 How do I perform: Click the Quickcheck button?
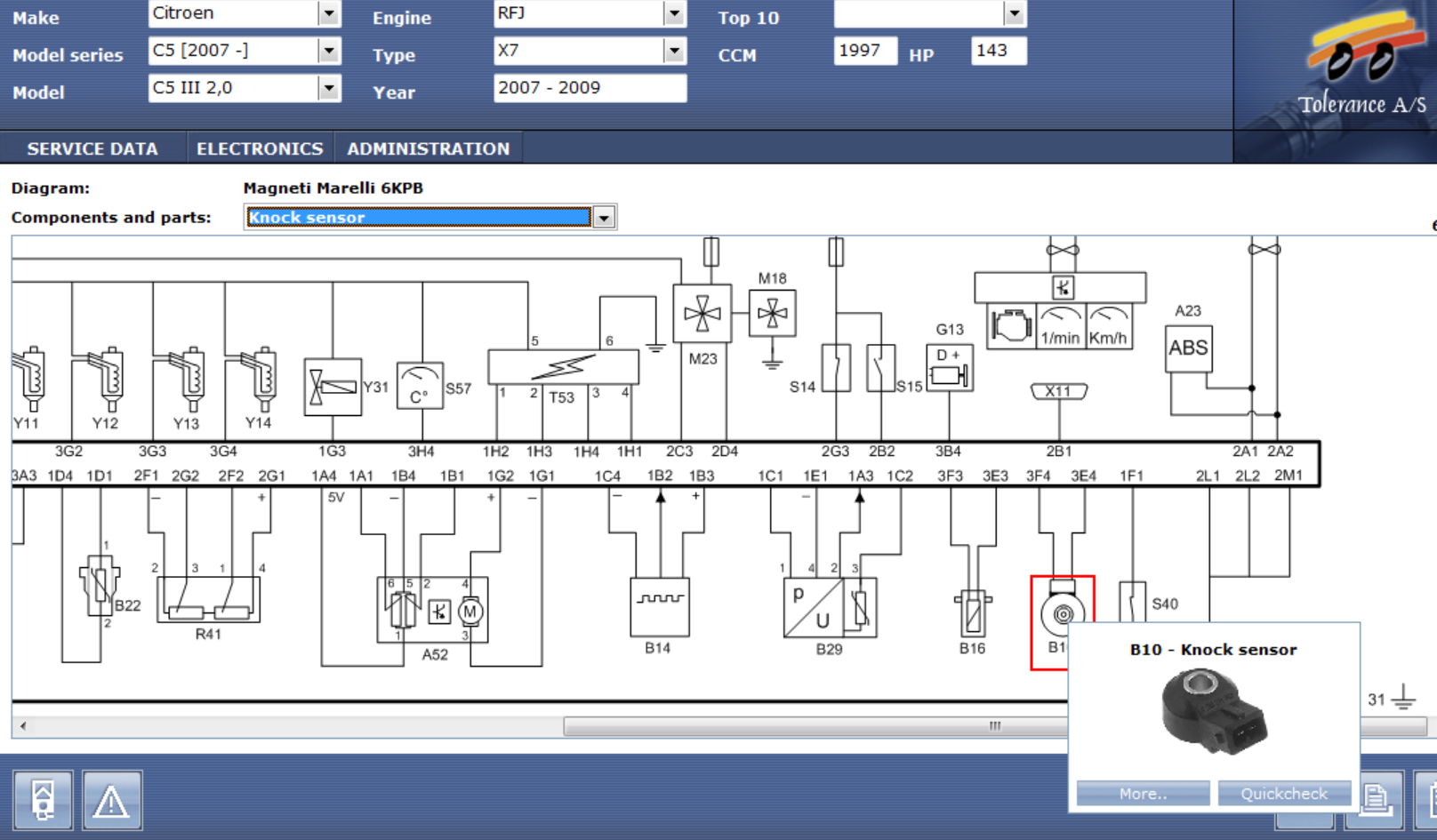(1284, 794)
